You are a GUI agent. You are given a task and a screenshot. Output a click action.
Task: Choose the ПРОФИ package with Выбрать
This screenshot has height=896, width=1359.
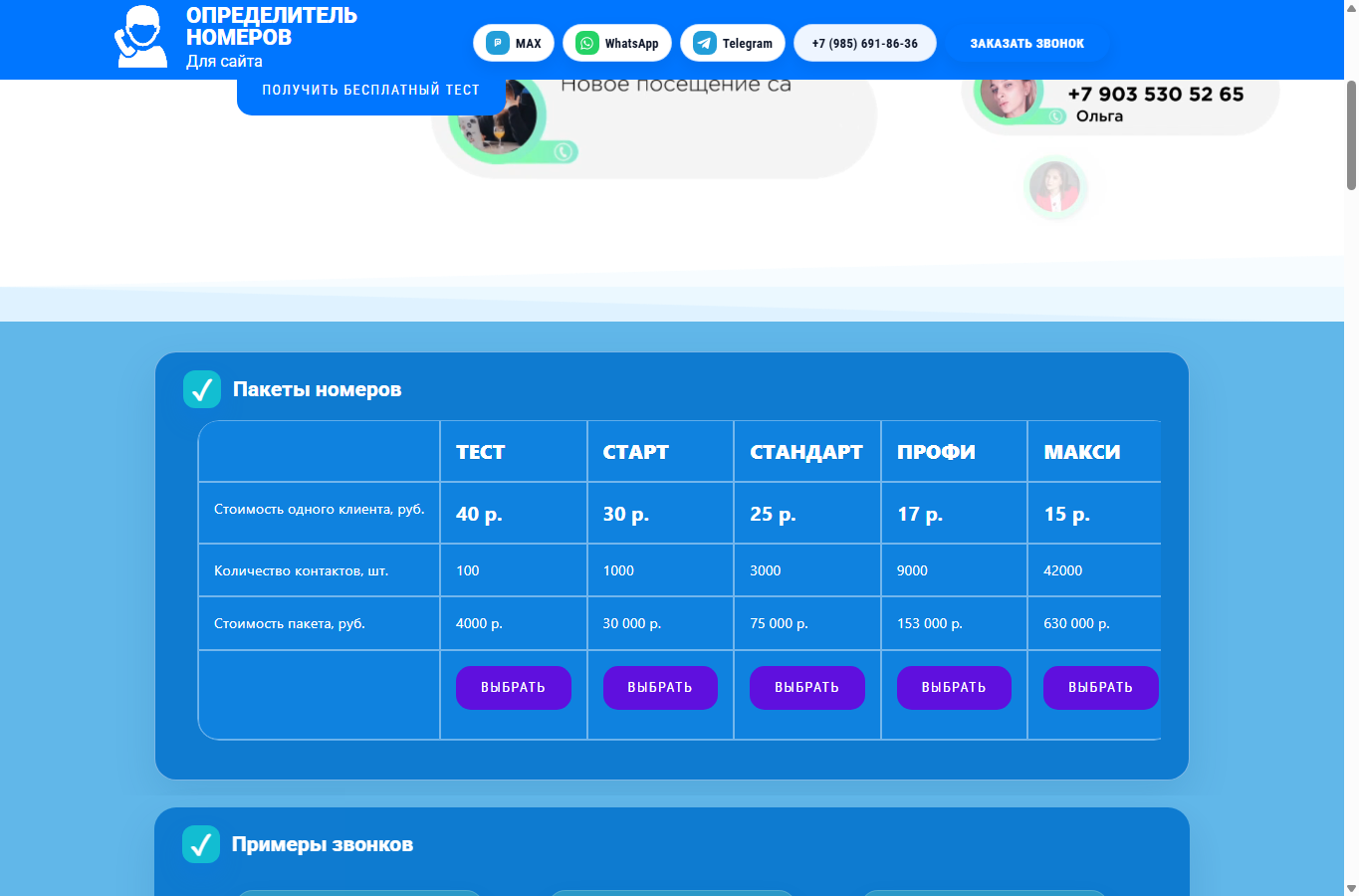954,688
